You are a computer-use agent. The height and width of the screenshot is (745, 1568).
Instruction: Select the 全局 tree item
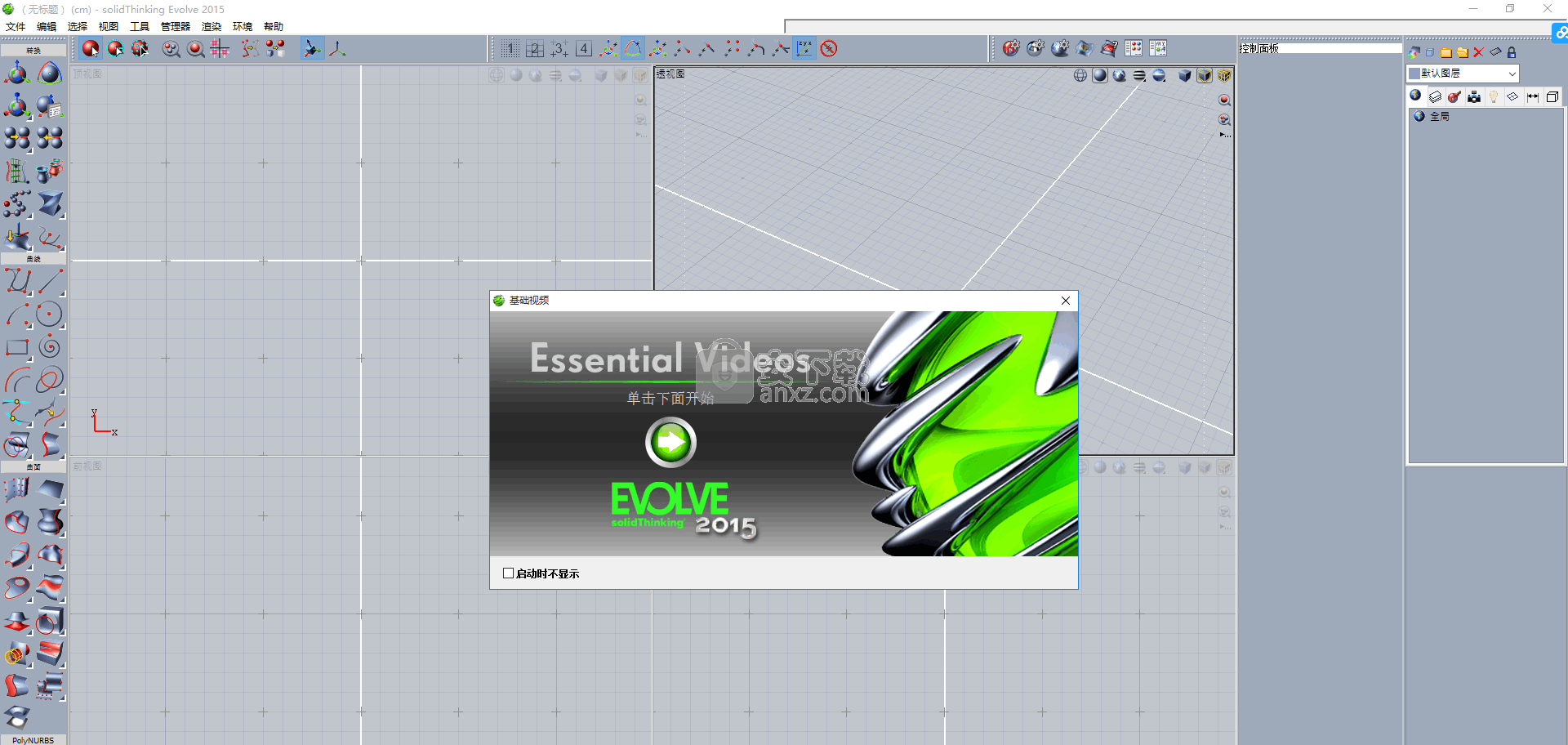point(1440,117)
